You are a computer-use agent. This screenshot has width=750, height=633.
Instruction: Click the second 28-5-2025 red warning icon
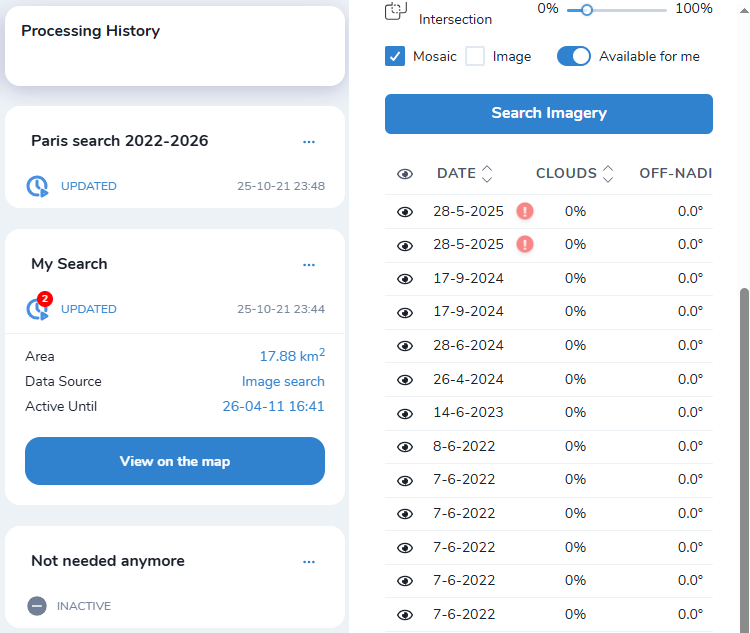[x=525, y=244]
